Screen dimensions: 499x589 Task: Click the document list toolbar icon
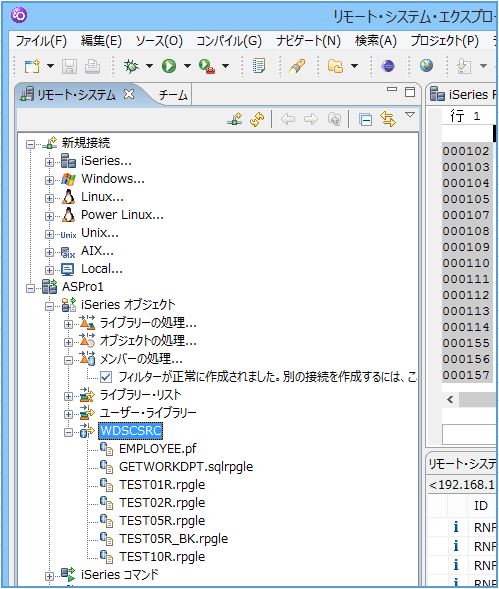[259, 66]
